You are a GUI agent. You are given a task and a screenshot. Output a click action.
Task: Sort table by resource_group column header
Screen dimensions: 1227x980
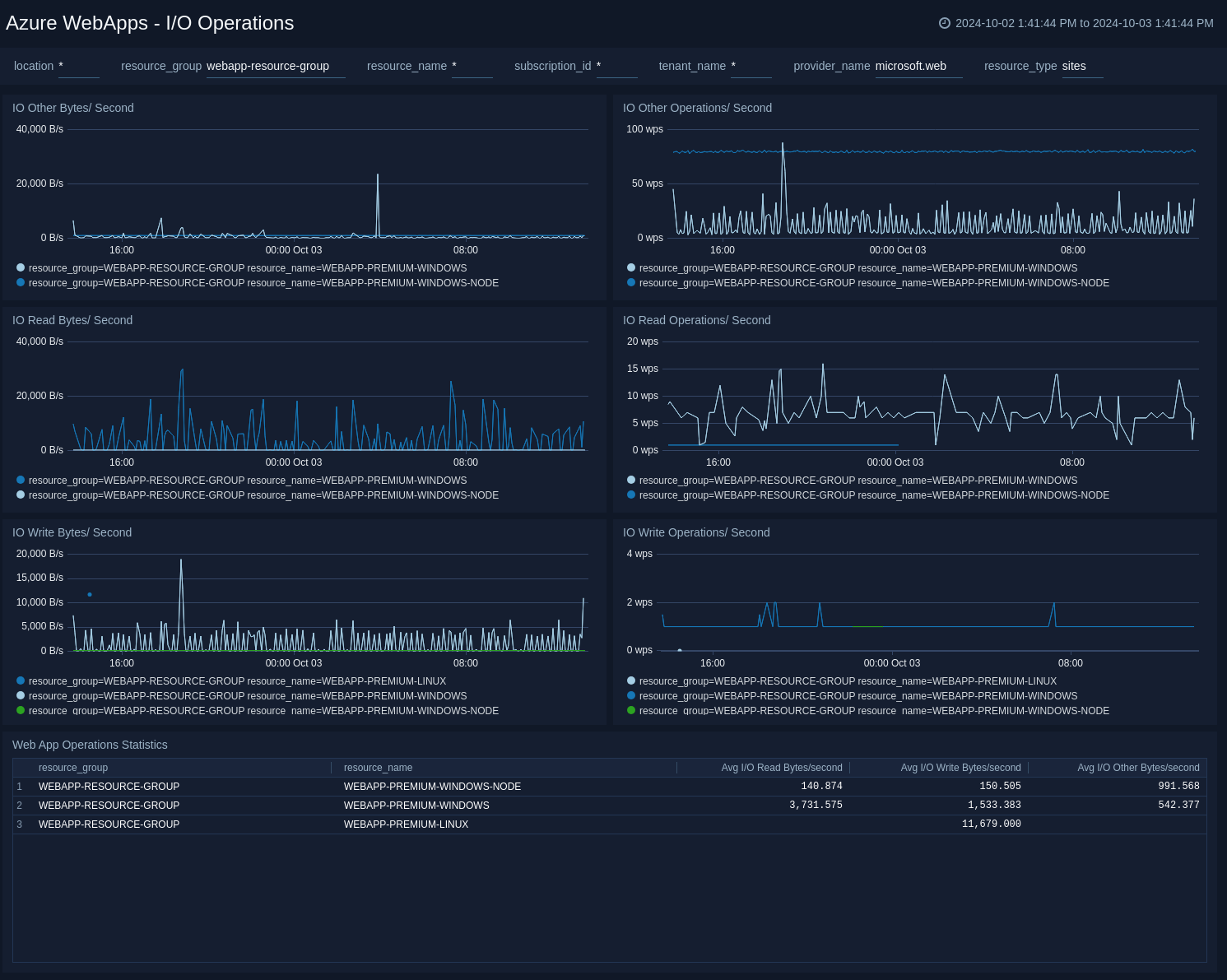click(x=73, y=768)
